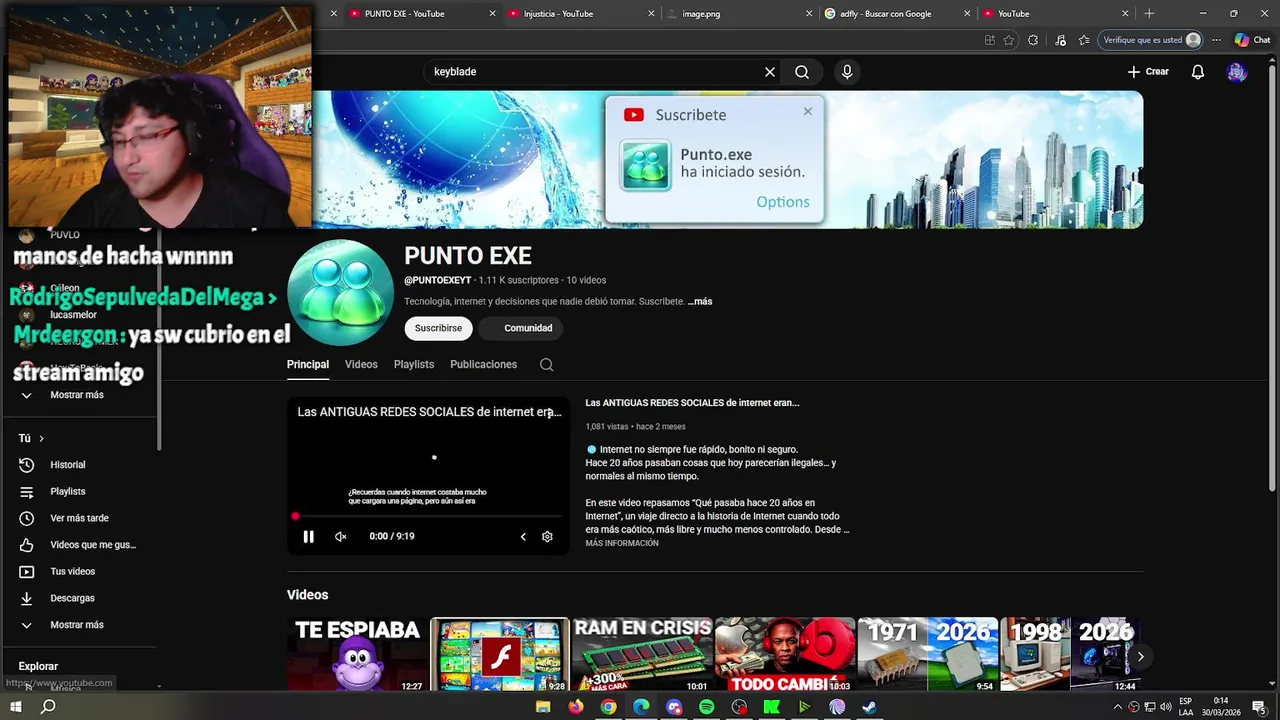Image resolution: width=1280 pixels, height=720 pixels.
Task: Open Firefox from the taskbar
Action: 575,707
